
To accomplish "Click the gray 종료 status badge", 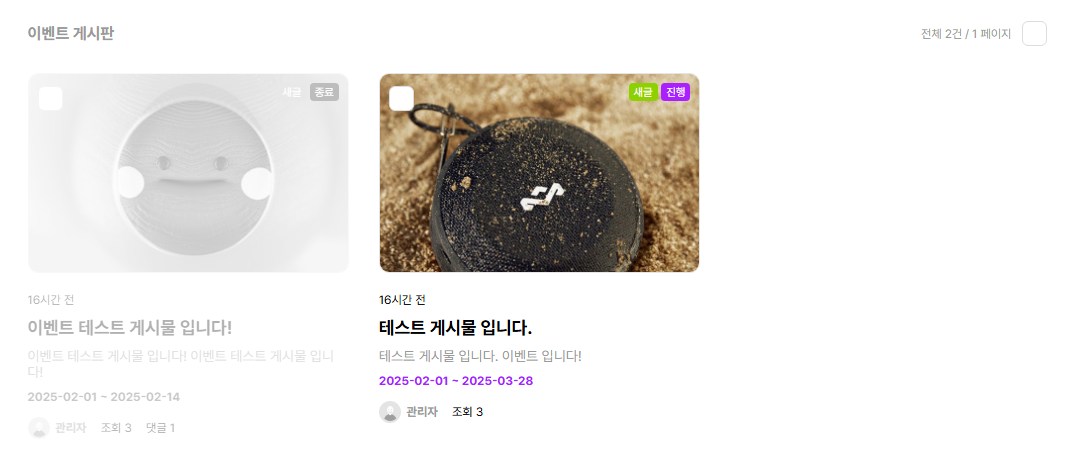I will pos(324,92).
